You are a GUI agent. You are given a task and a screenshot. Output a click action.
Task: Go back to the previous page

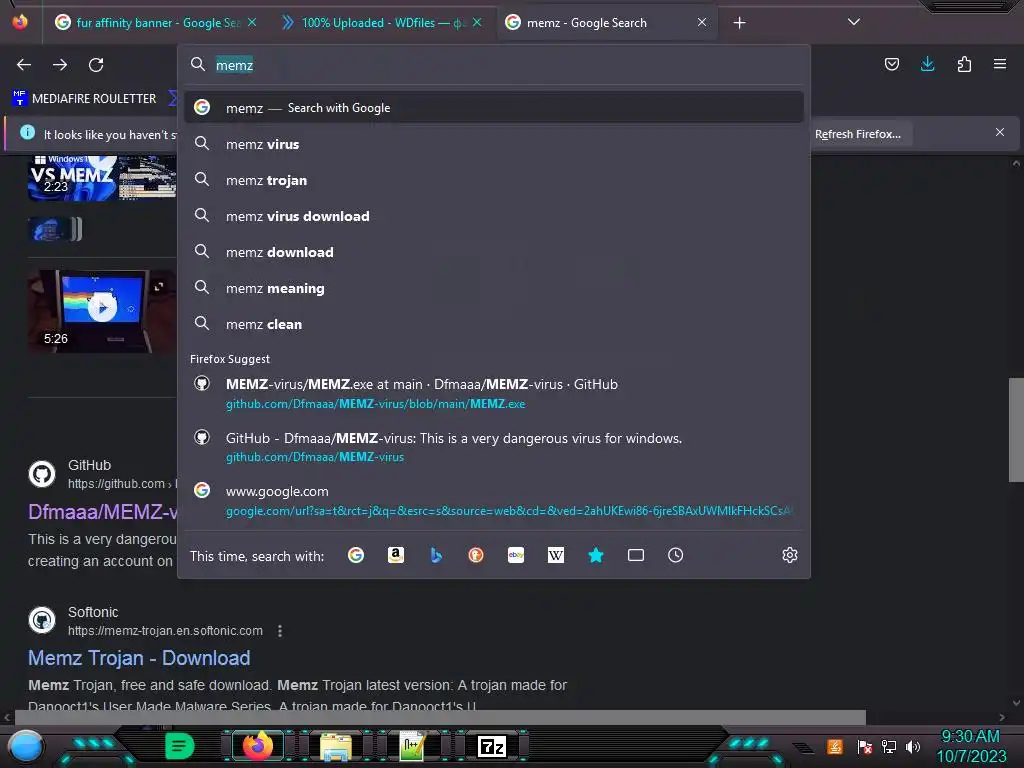click(x=24, y=65)
